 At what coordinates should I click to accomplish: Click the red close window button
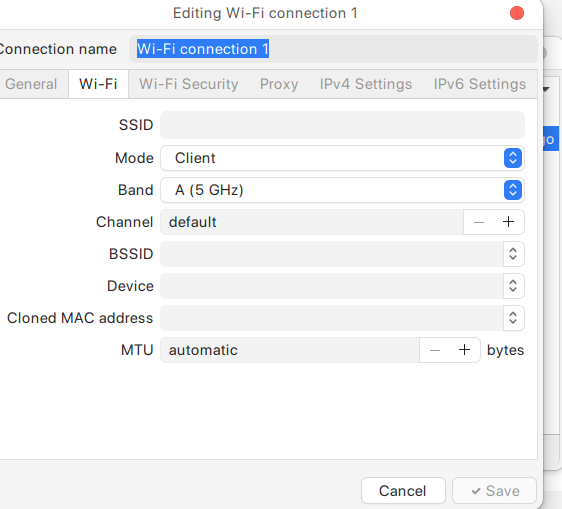click(517, 13)
